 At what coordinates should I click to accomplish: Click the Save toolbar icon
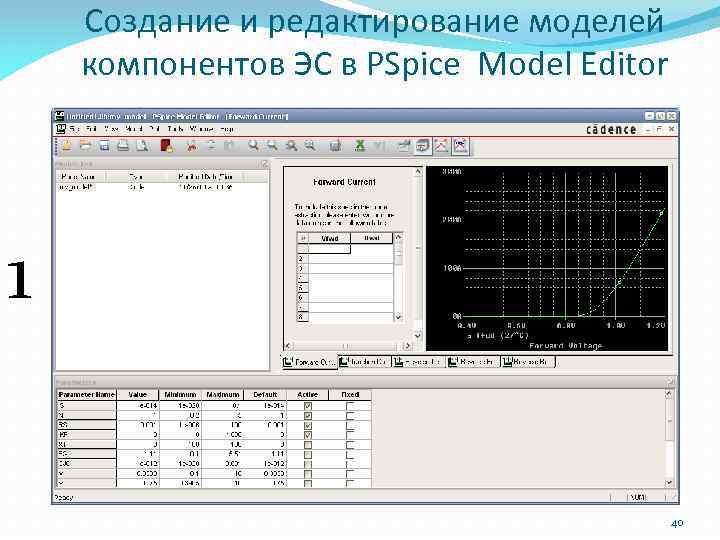[105, 146]
